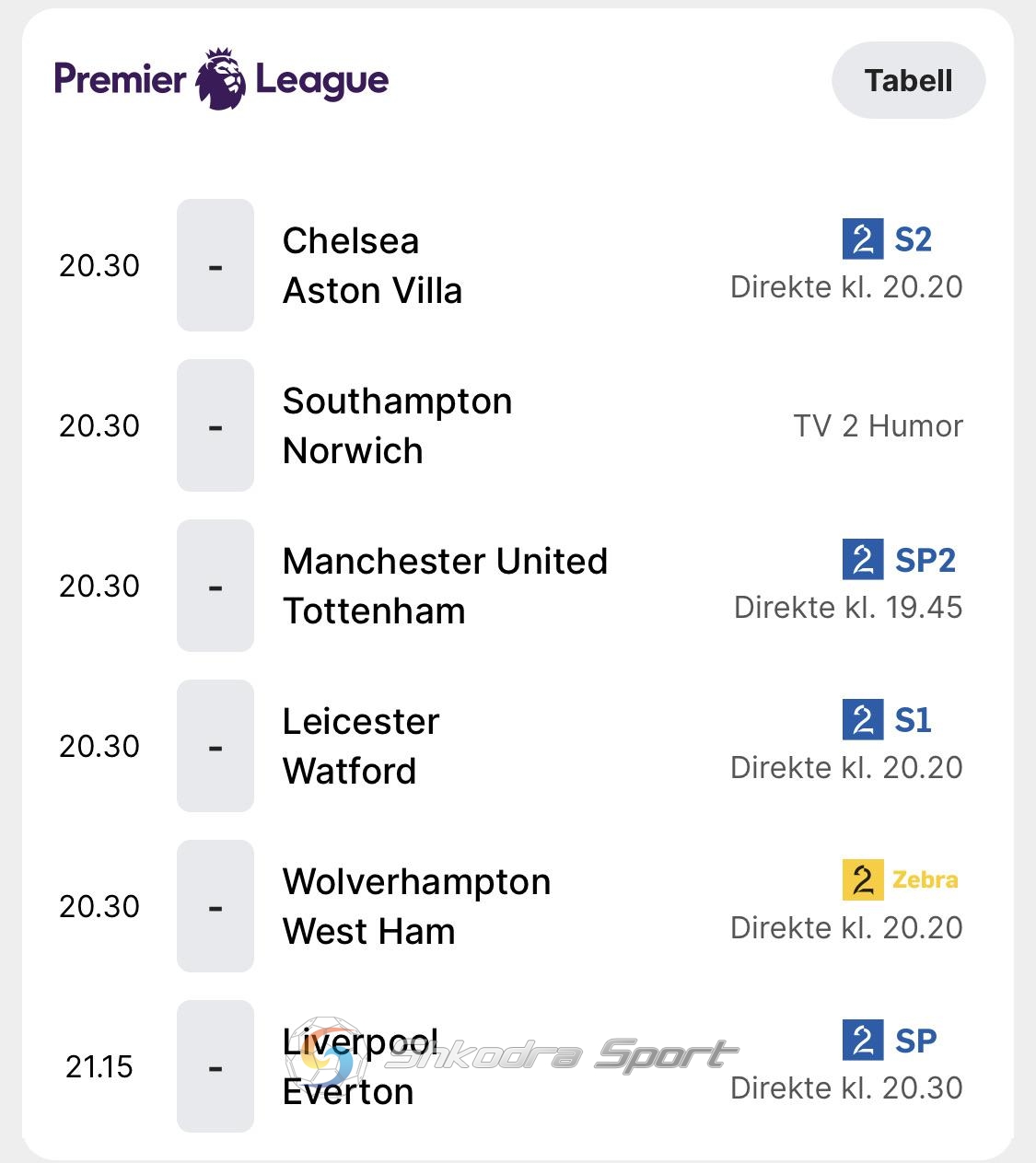This screenshot has width=1036, height=1163.
Task: Tap the TV 2 SP channel icon
Action: pyautogui.click(x=863, y=1040)
